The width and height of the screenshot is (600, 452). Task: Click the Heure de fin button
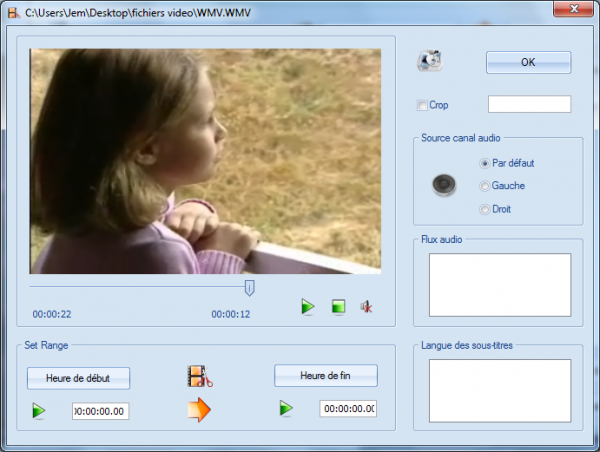[x=326, y=375]
